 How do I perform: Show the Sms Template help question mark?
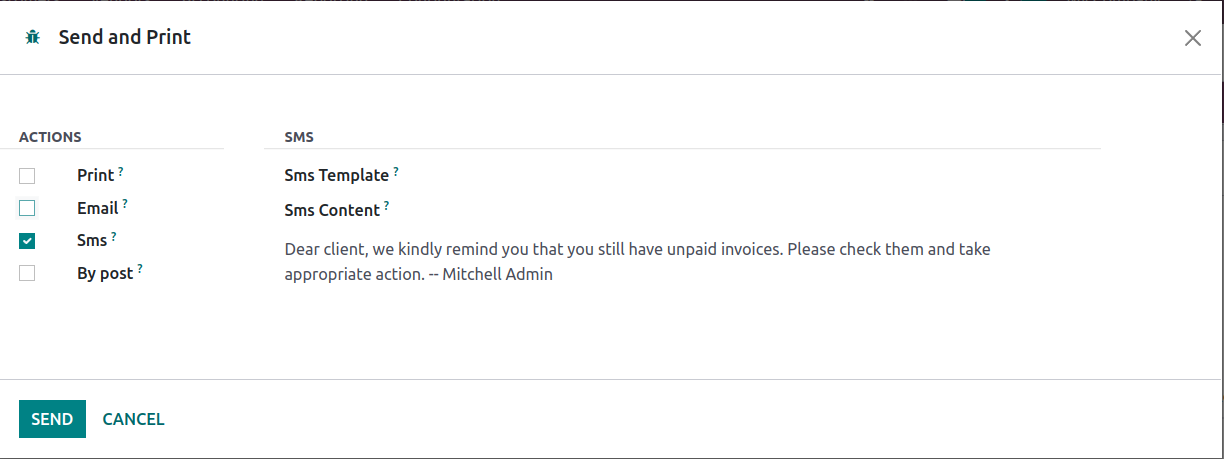[x=396, y=171]
